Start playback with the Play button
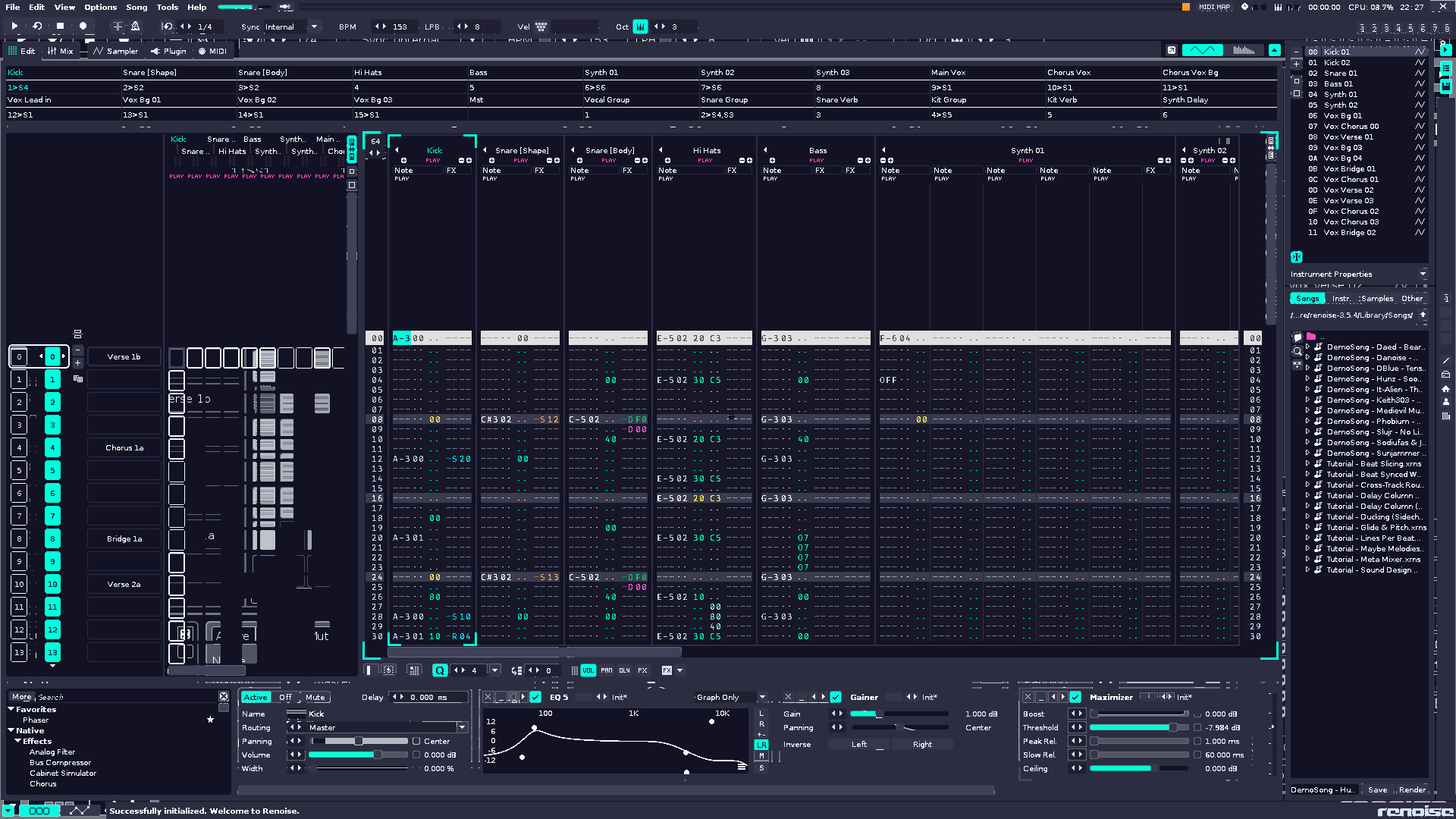1456x819 pixels. point(14,26)
